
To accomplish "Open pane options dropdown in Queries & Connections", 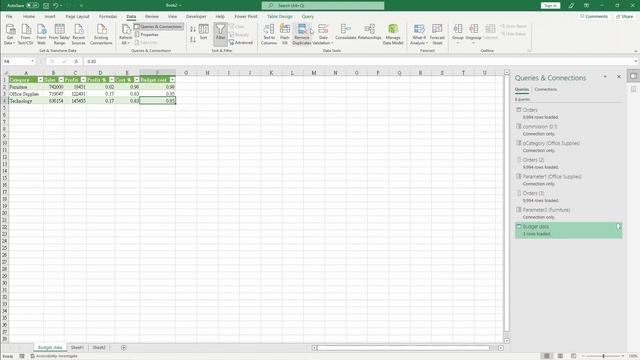I will 605,77.
